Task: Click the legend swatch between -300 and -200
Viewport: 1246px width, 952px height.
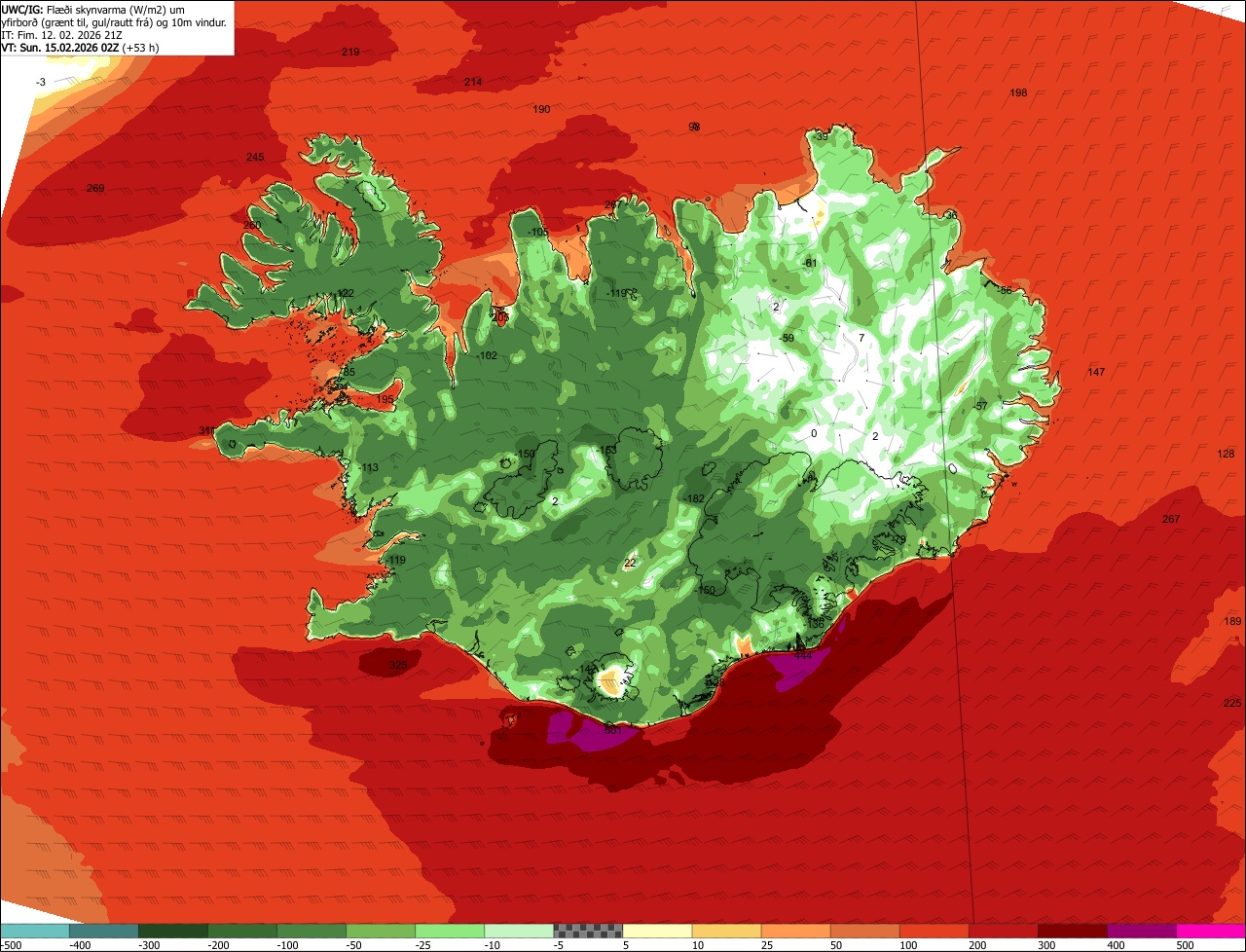Action: 172,931
